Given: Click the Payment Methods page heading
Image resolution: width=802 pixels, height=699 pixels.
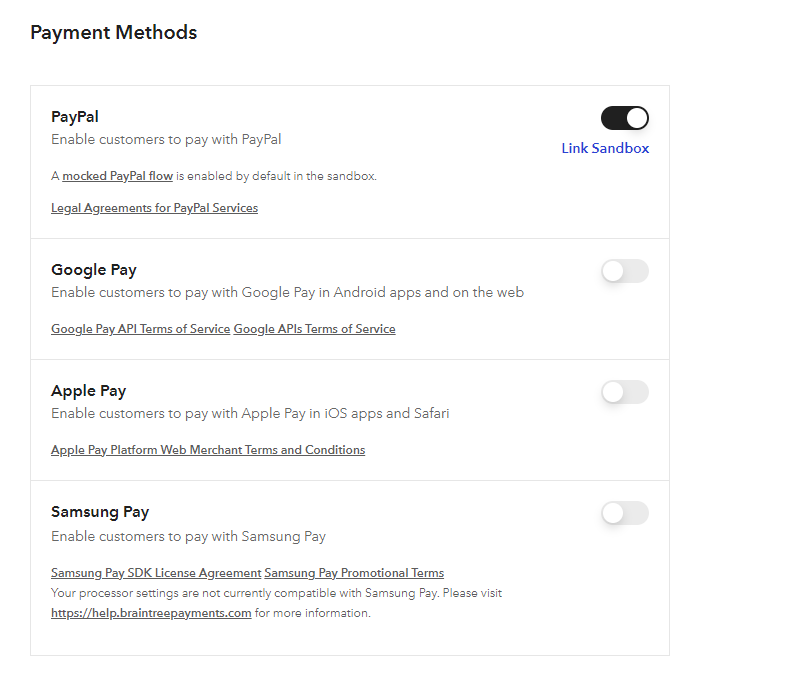Looking at the screenshot, I should point(113,32).
